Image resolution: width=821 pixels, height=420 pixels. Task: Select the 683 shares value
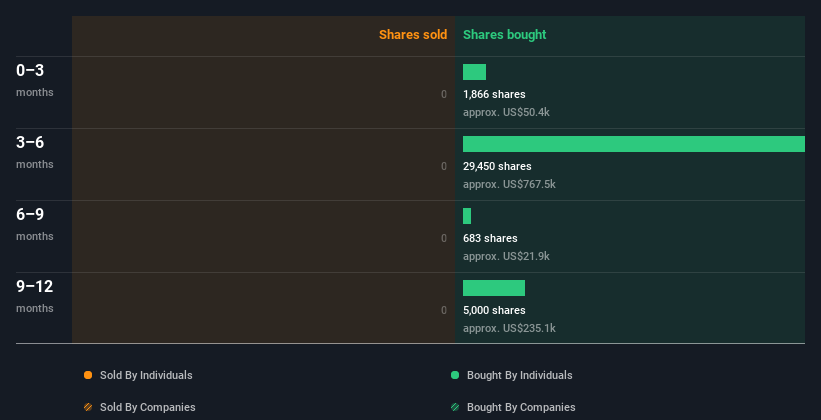pos(490,238)
